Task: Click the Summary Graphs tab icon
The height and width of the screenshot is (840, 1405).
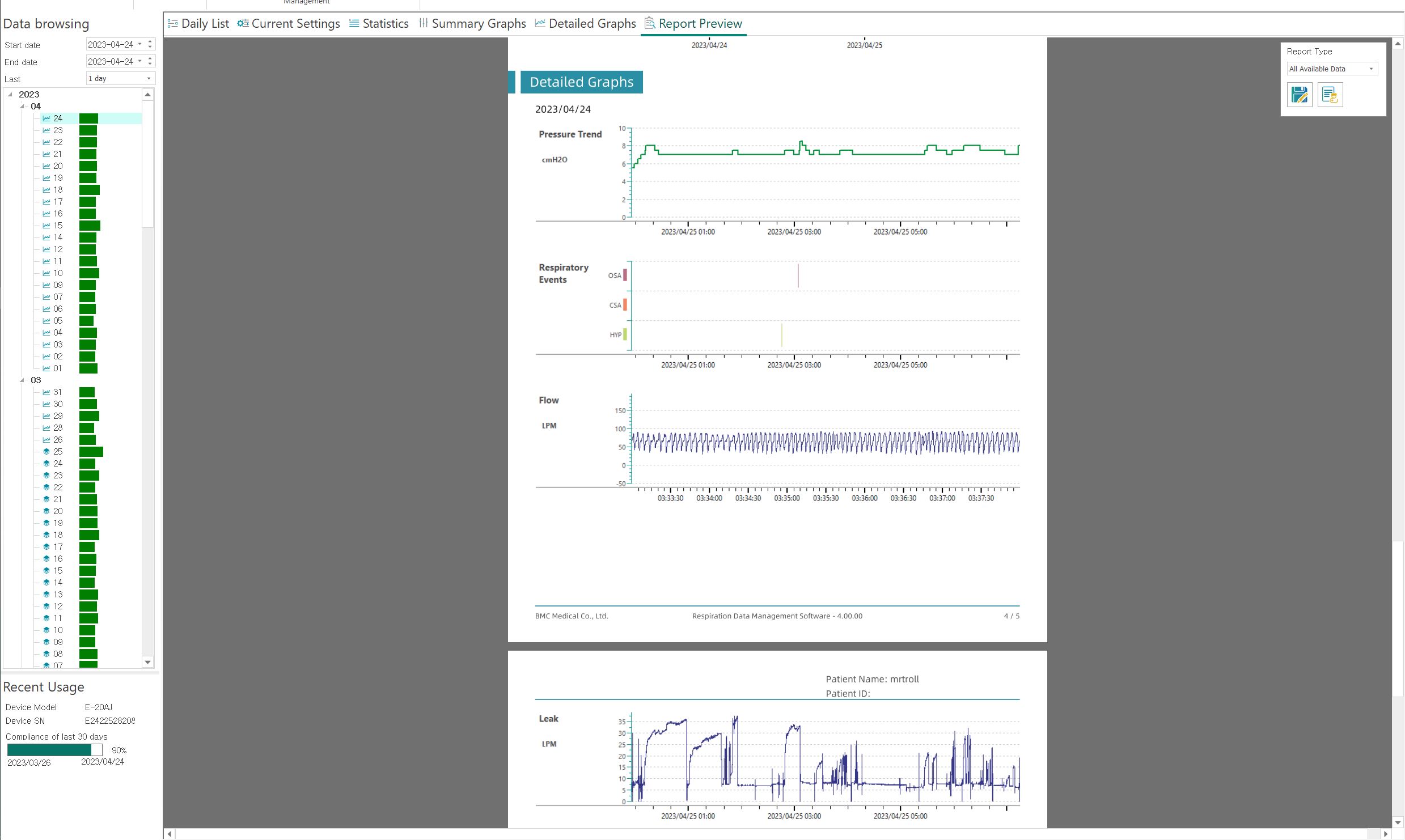Action: pos(424,24)
